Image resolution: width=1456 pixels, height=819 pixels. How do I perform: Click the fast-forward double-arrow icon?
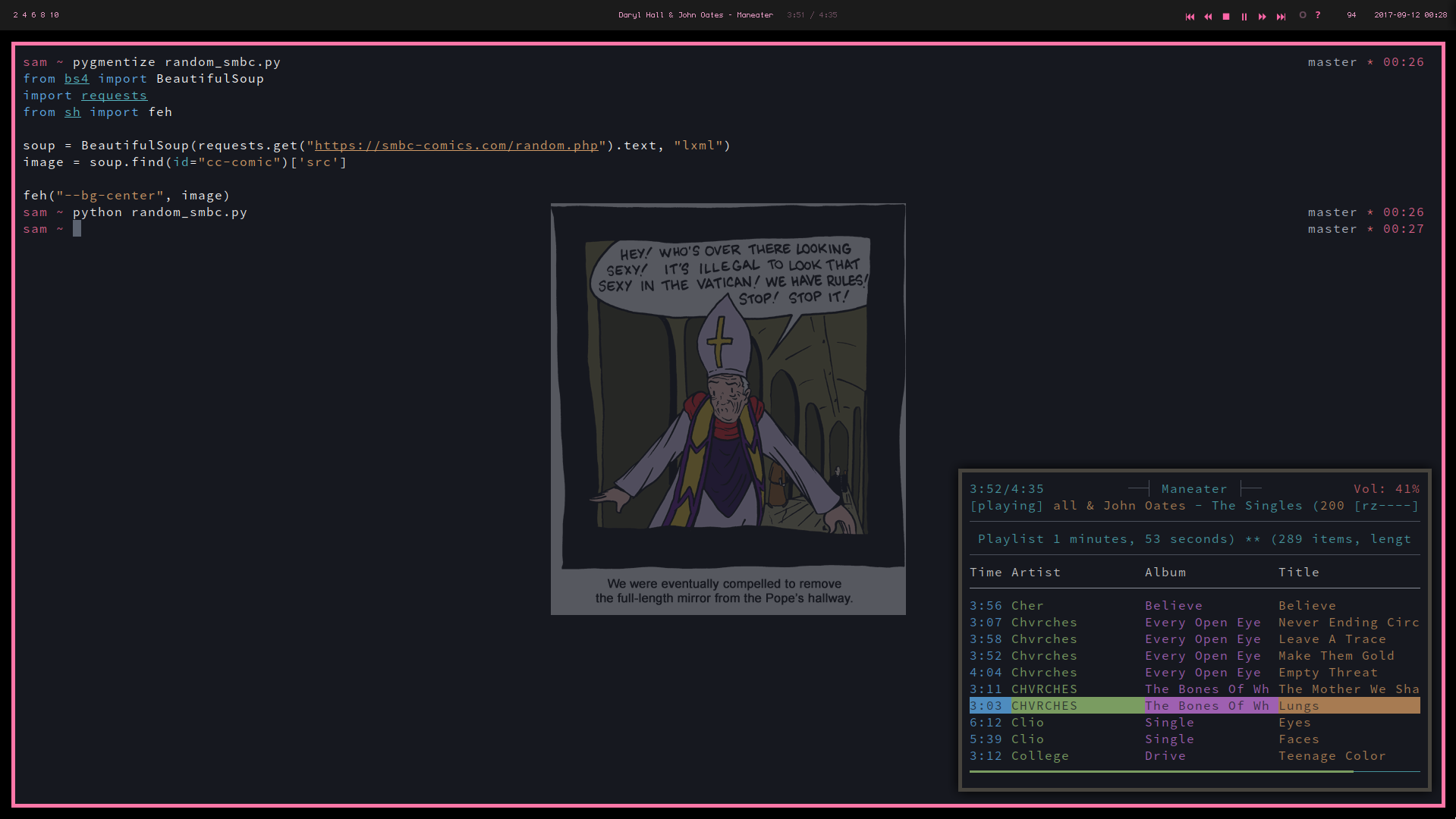click(1263, 16)
